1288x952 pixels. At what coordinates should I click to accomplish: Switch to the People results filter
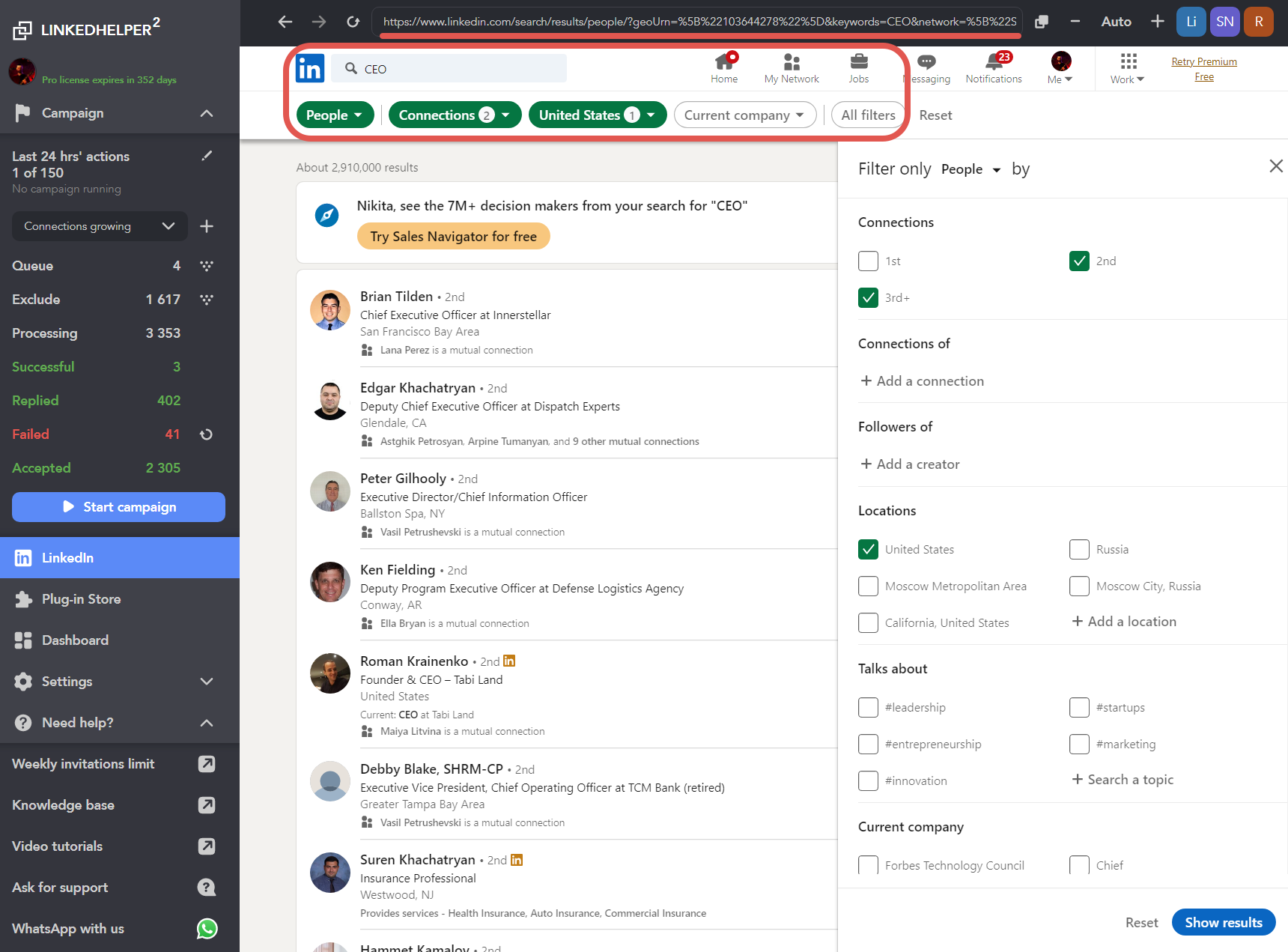335,115
